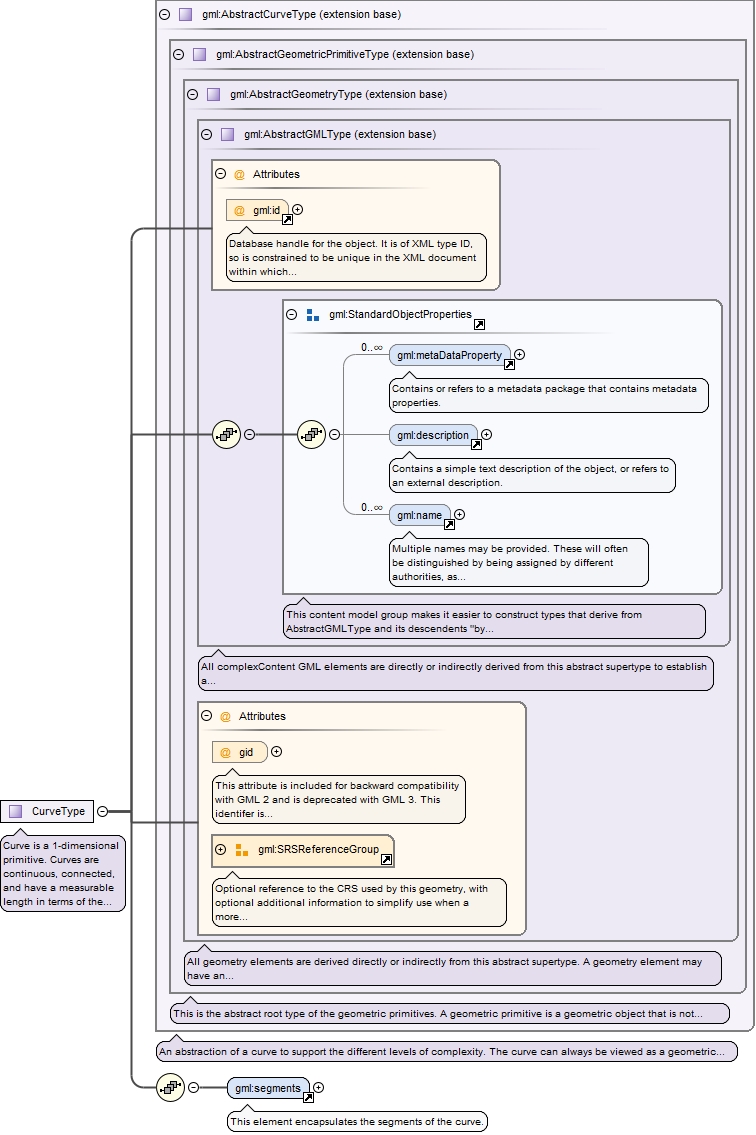Click the gml:StandardObjectProperties group icon
The width and height of the screenshot is (756, 1135).
(x=313, y=315)
